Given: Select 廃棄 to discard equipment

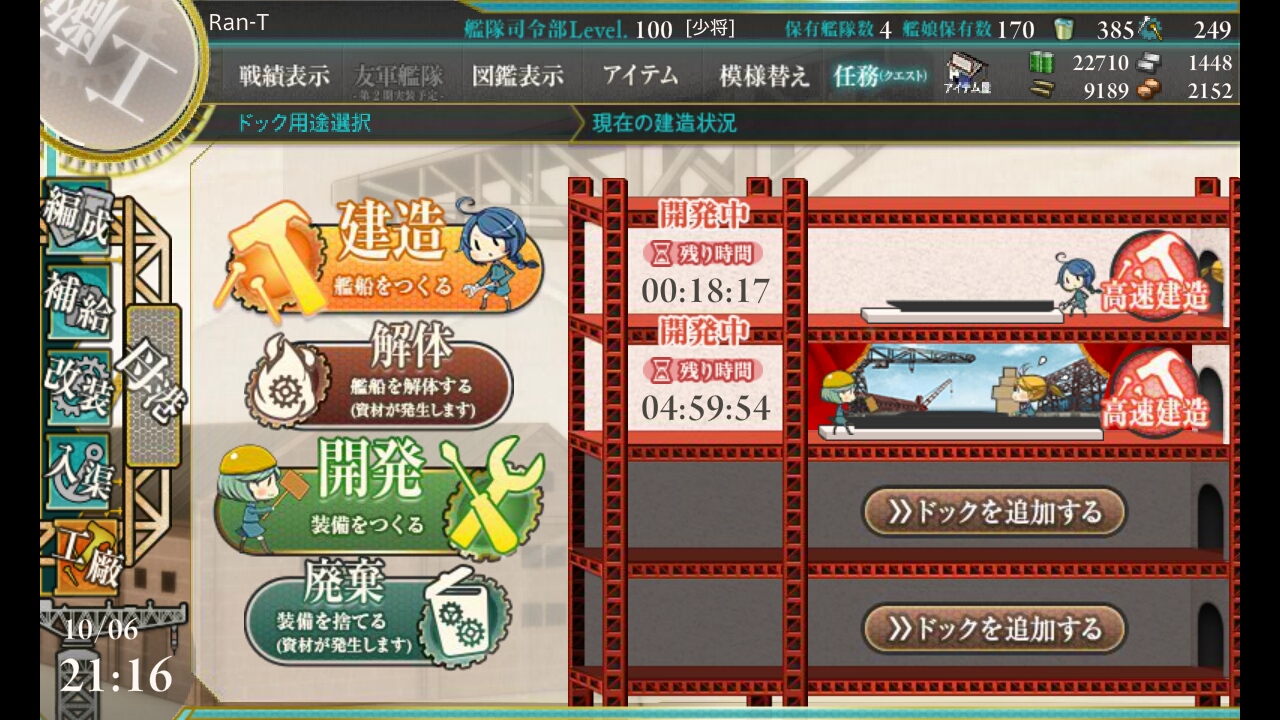Looking at the screenshot, I should pyautogui.click(x=378, y=613).
